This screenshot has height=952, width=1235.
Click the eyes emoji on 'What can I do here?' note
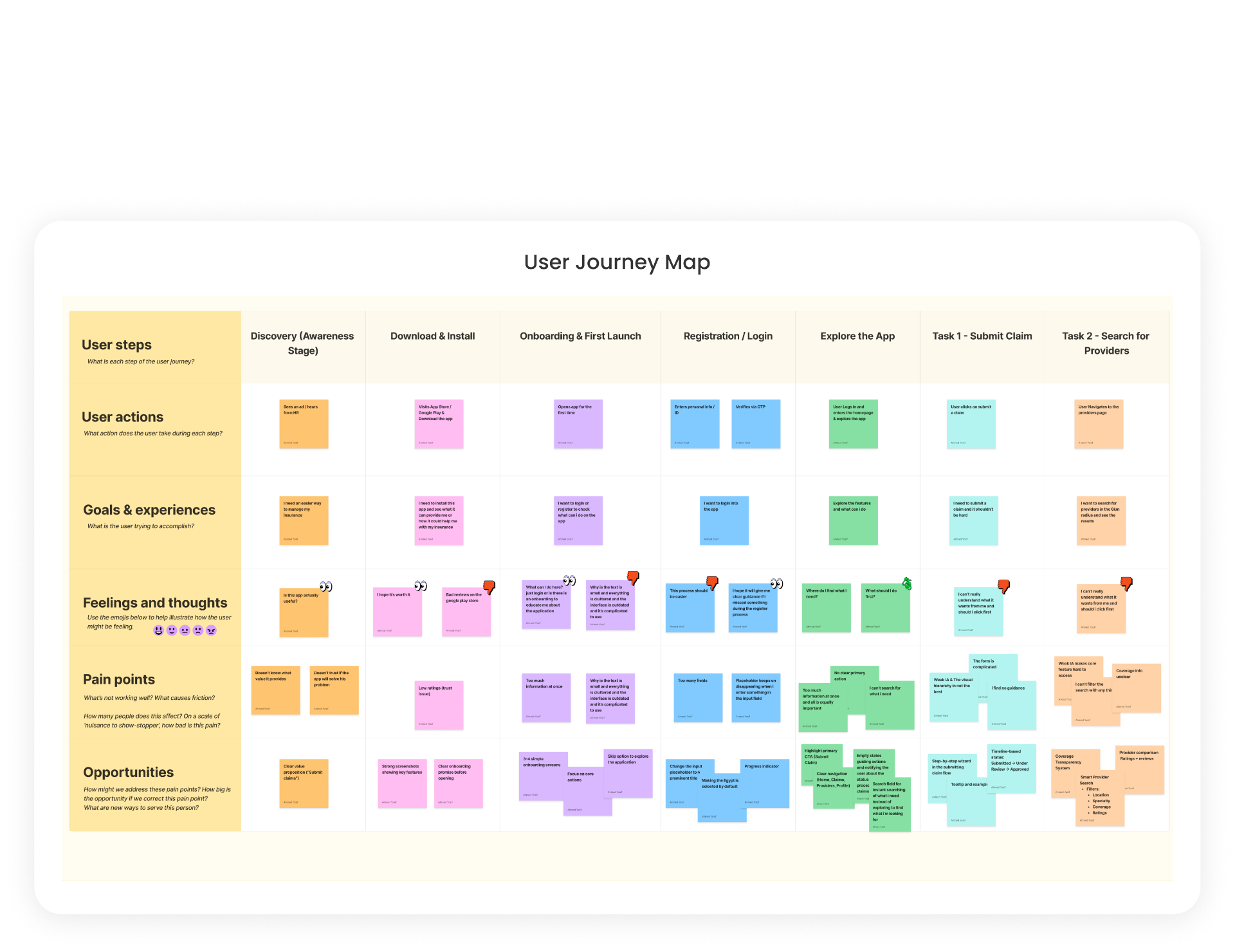[569, 580]
